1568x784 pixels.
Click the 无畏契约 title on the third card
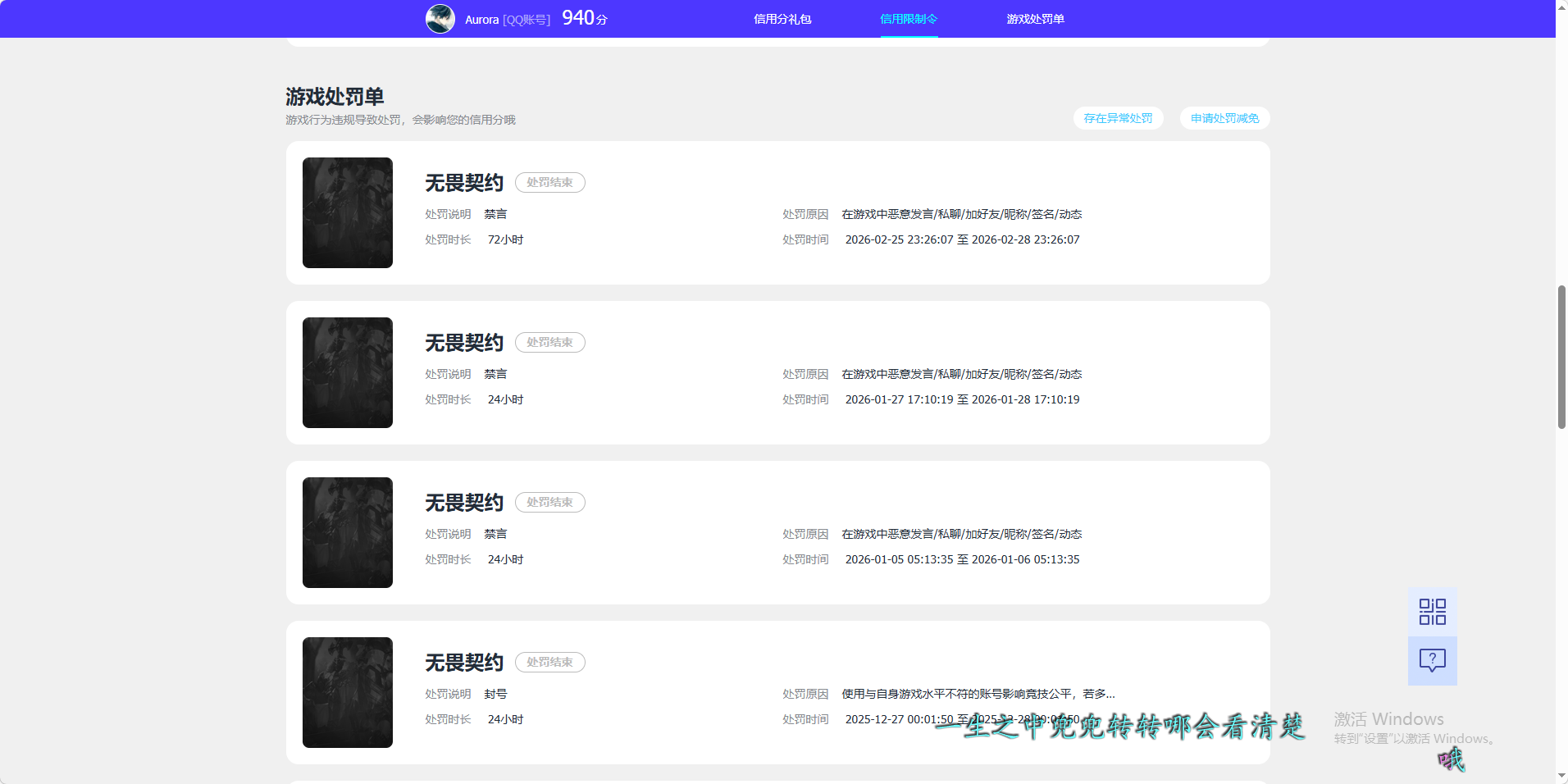463,502
